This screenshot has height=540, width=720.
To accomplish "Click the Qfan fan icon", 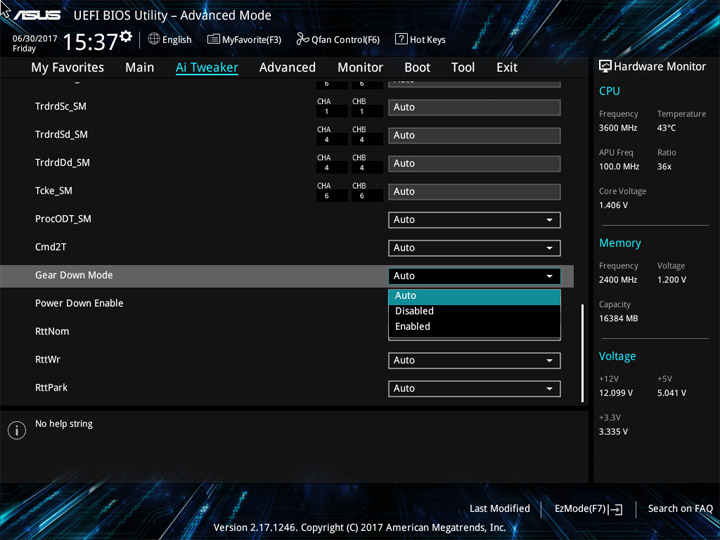I will [302, 39].
